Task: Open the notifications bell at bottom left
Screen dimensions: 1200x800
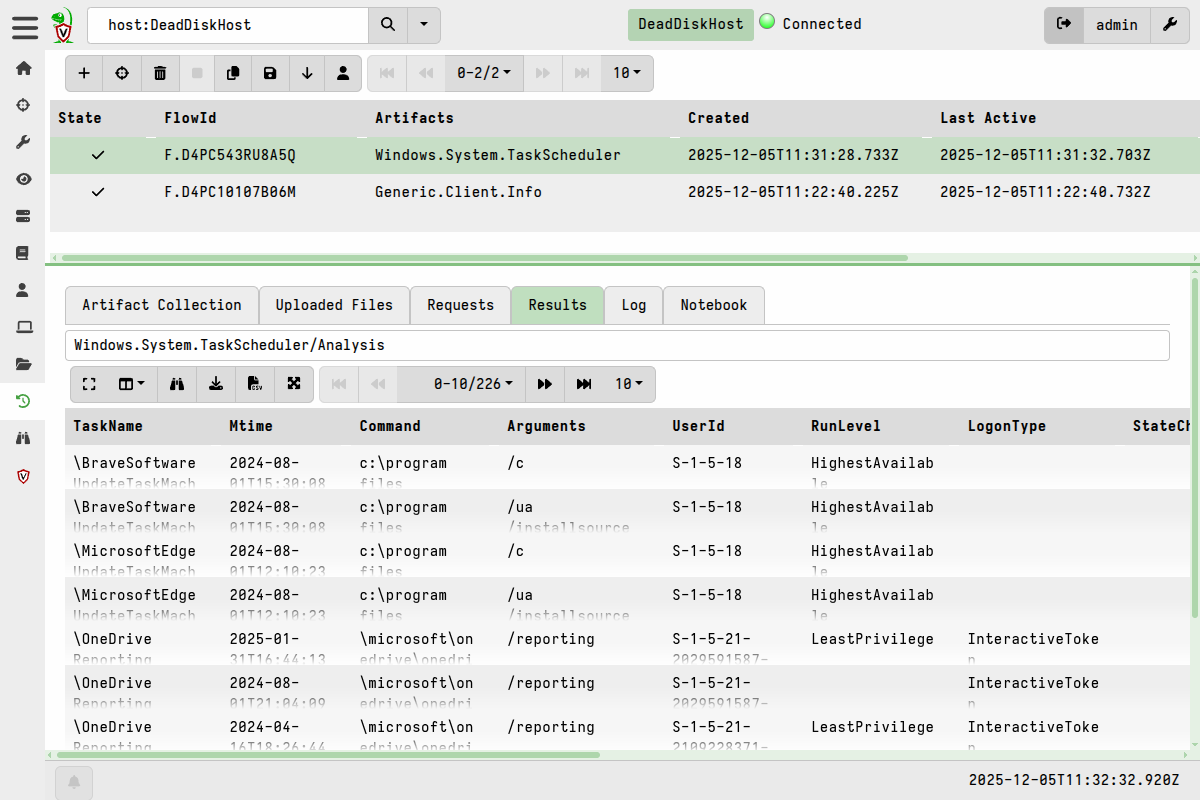Action: click(x=74, y=782)
